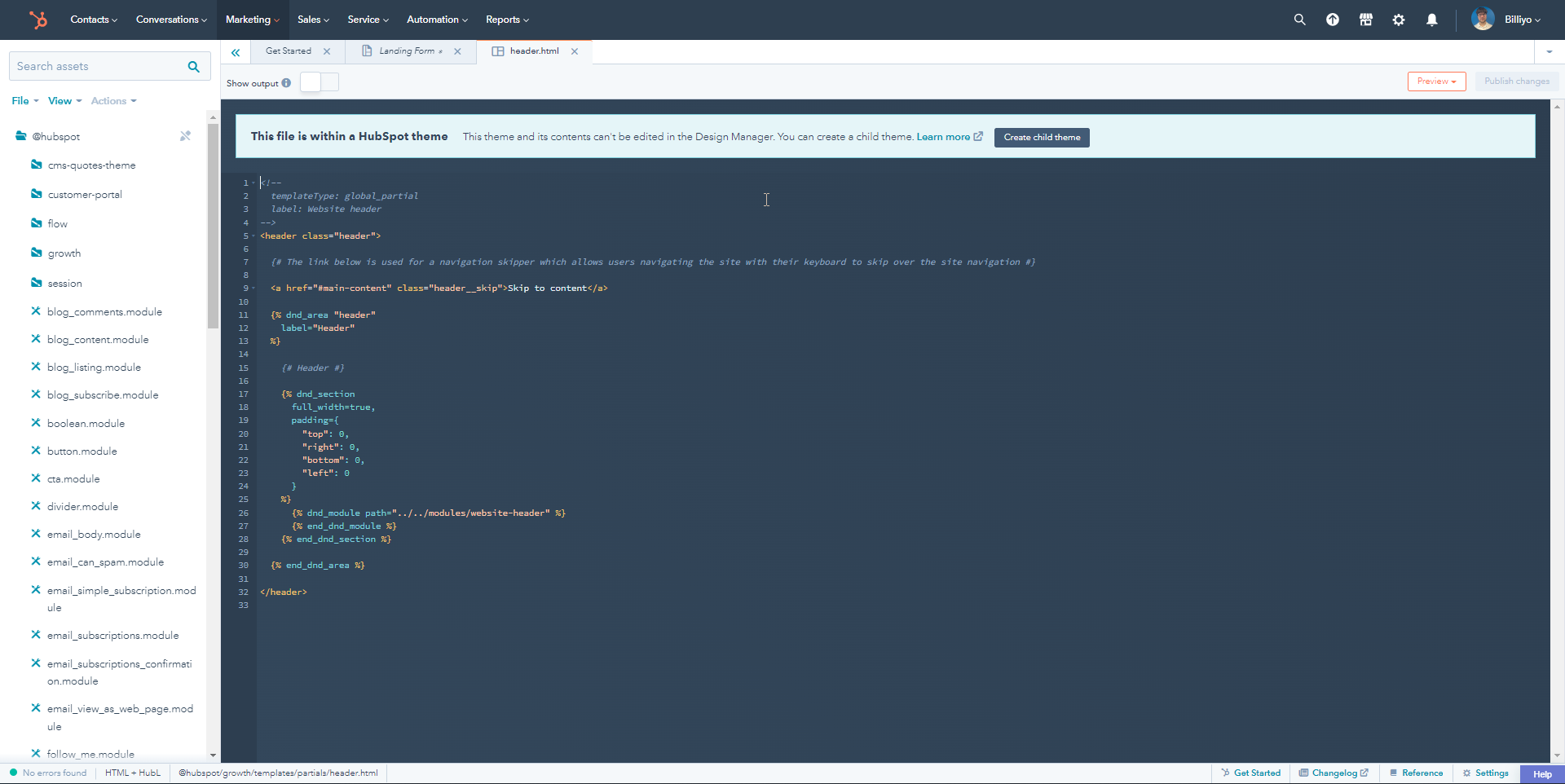Collapse the sidebar with double chevron
Screen dimensions: 1565x784
coord(236,52)
